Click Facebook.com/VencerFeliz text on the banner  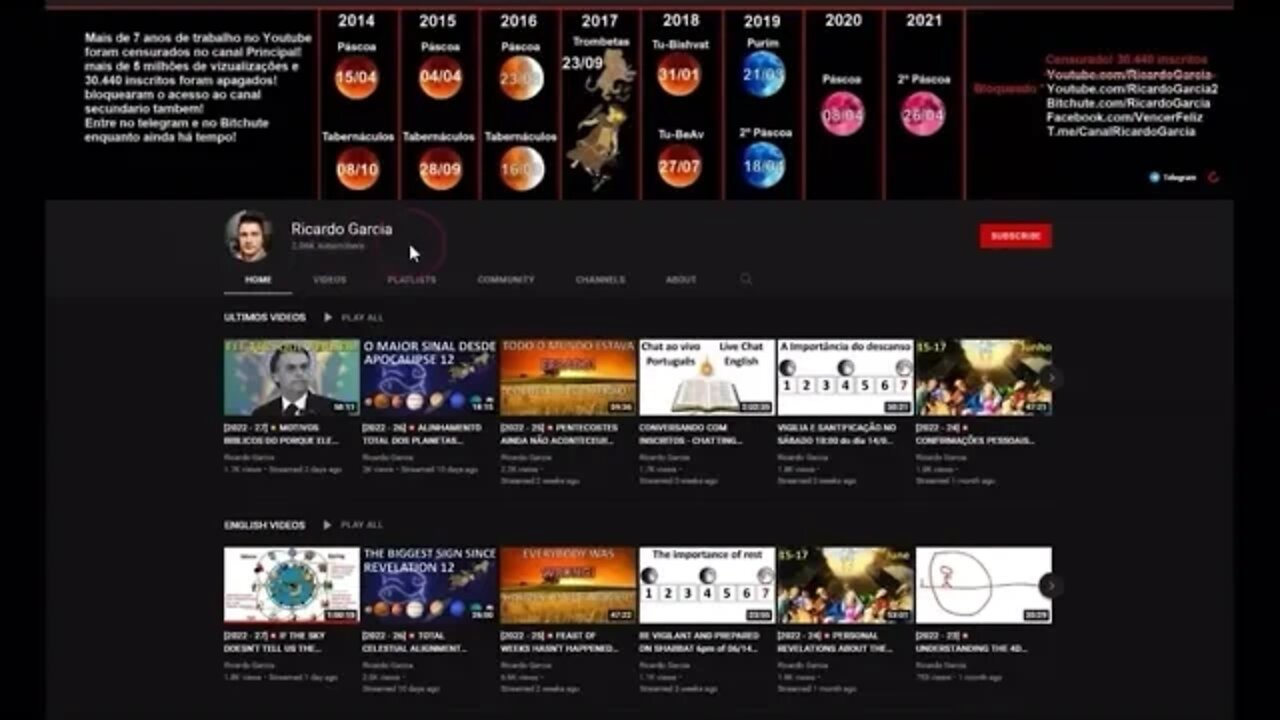click(1124, 117)
